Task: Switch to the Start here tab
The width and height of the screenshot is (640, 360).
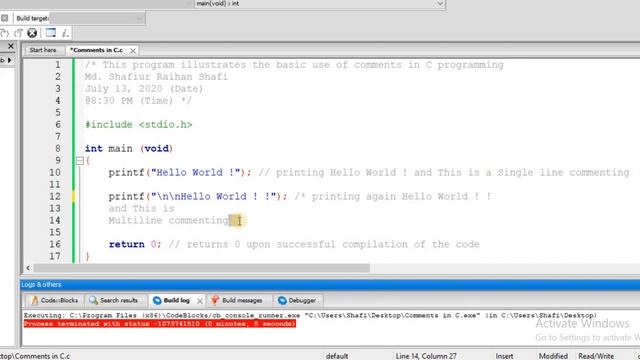Action: coord(43,50)
